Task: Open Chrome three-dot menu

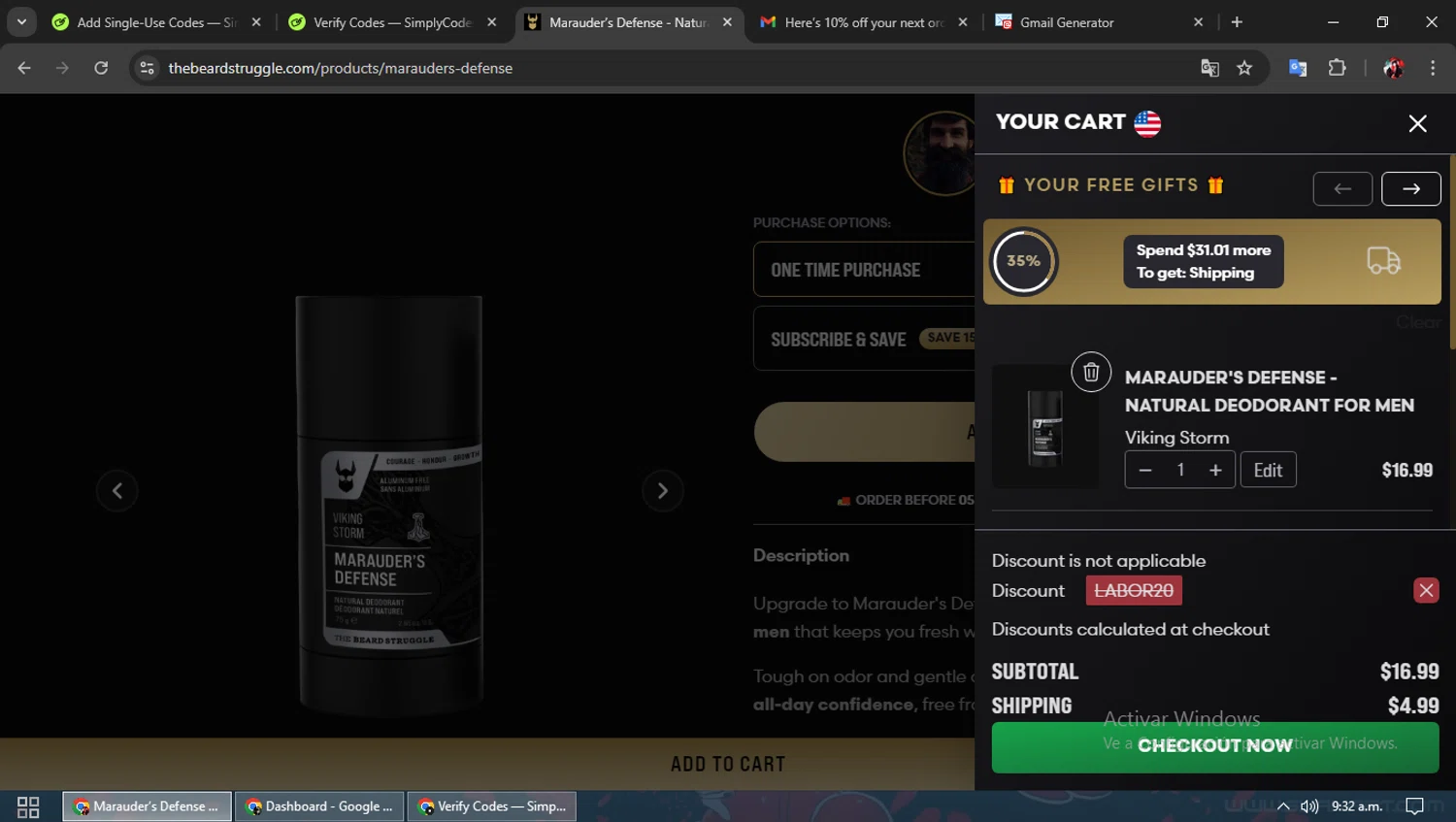Action: point(1433,68)
